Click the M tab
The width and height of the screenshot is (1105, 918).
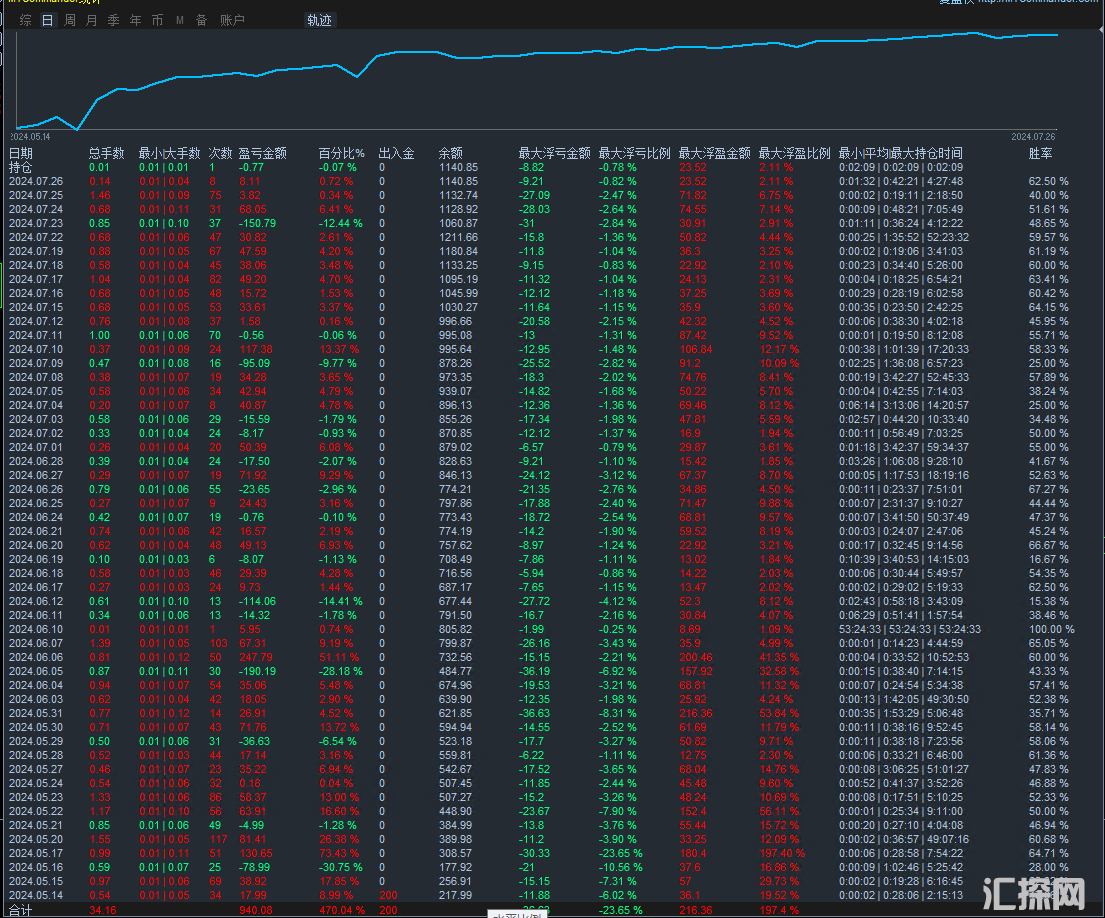pyautogui.click(x=179, y=20)
